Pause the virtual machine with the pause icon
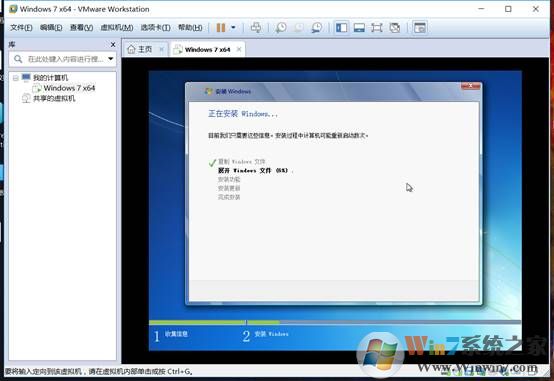The image size is (554, 381). point(221,28)
